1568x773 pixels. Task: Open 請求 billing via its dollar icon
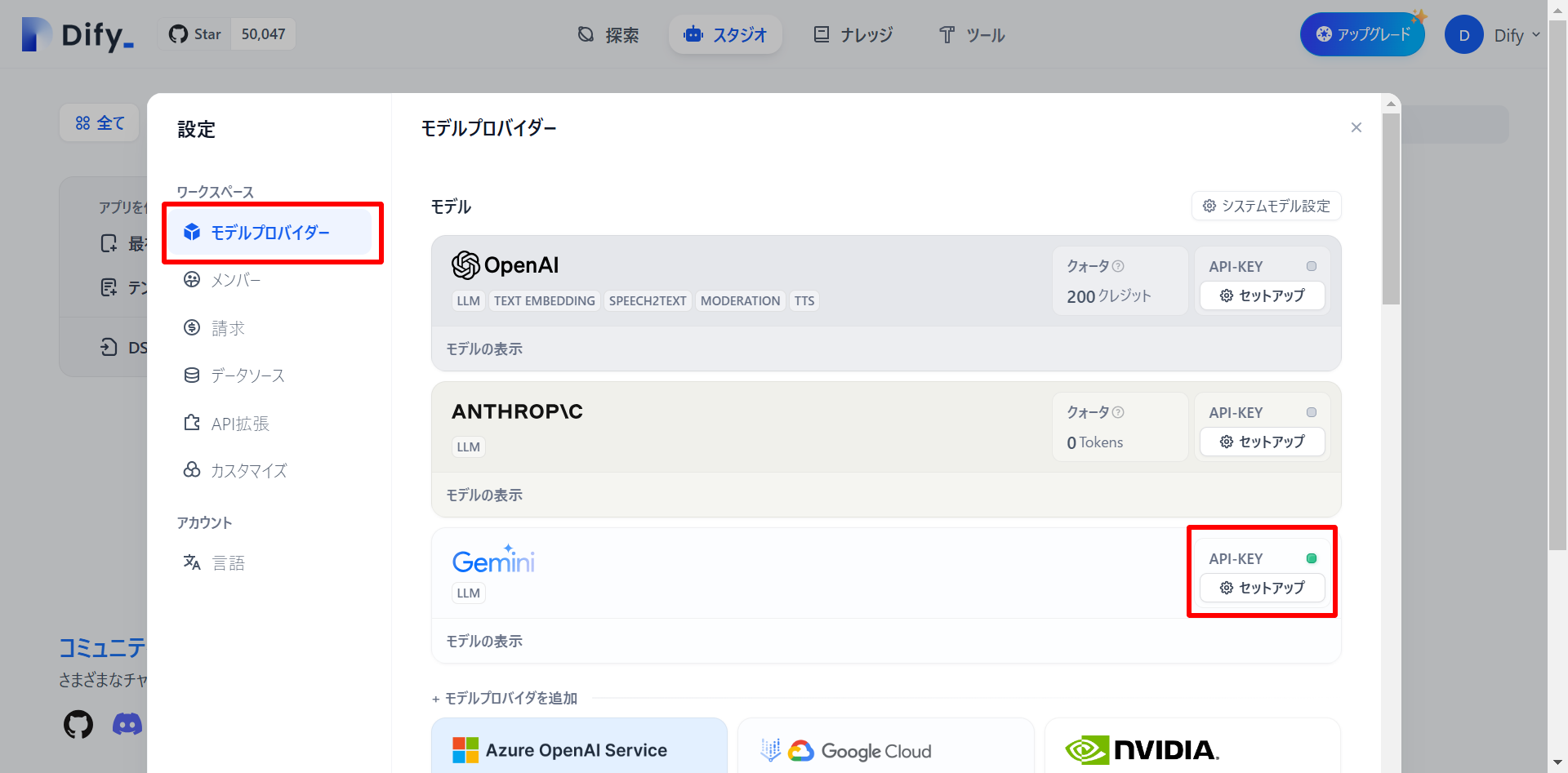(x=192, y=327)
